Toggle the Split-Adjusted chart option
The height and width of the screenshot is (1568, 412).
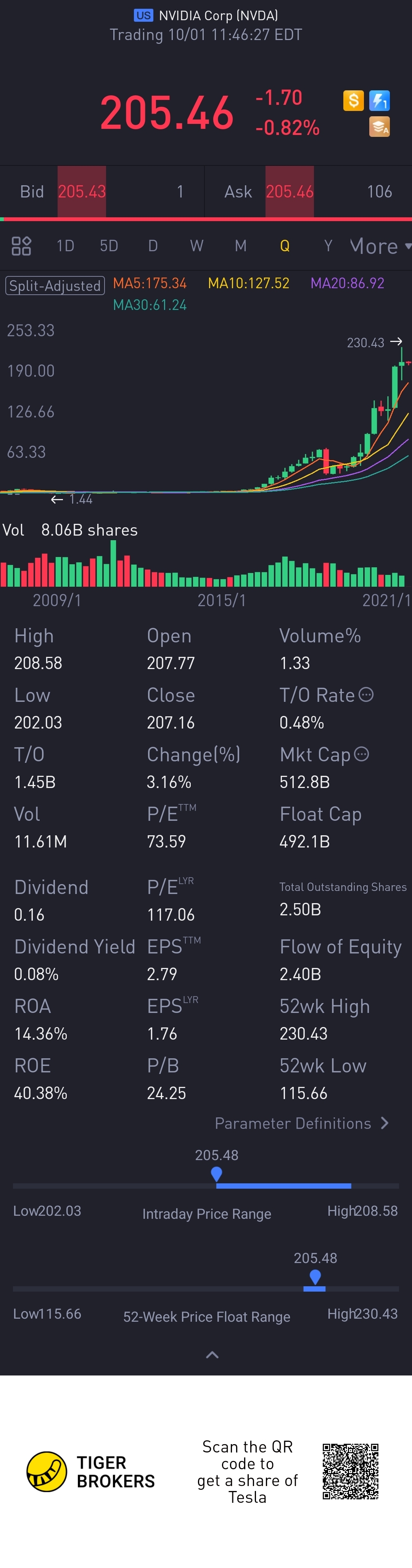coord(55,286)
